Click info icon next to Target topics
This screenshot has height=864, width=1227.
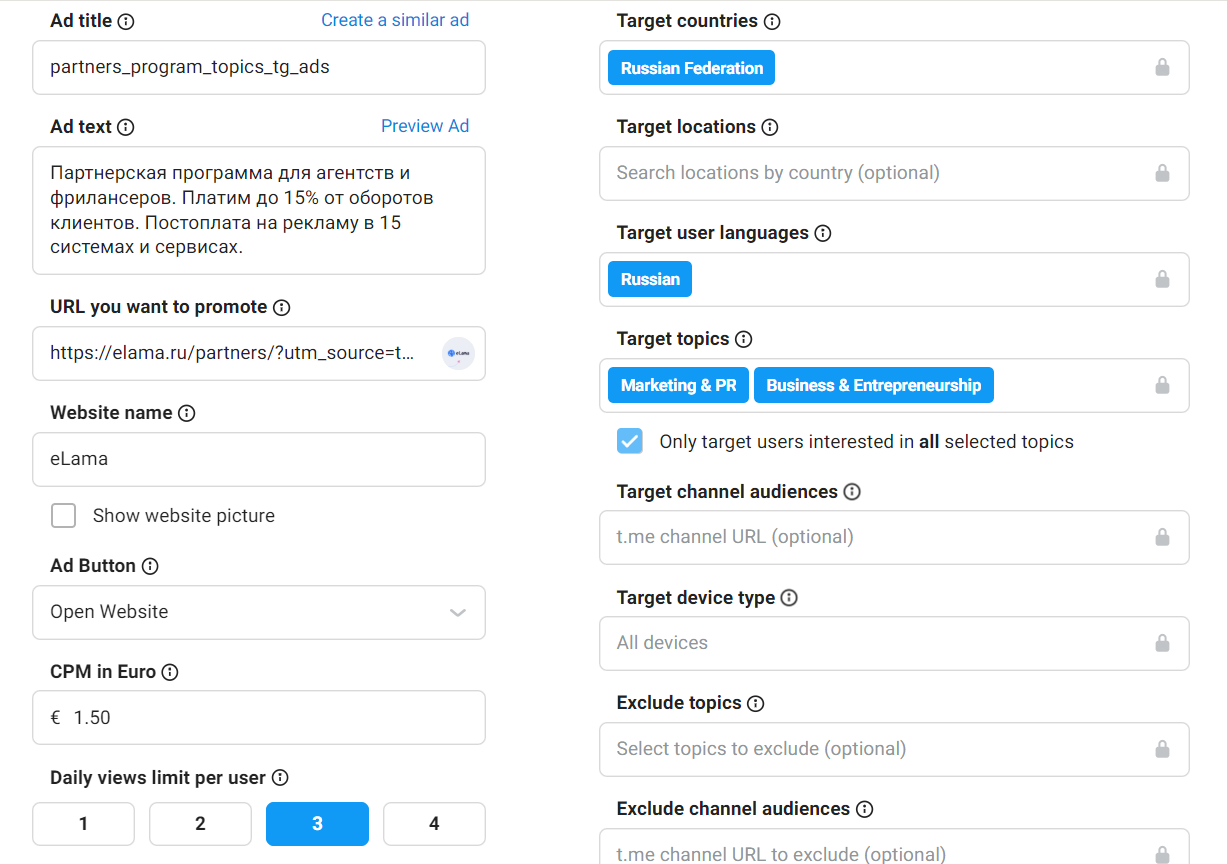coord(743,339)
